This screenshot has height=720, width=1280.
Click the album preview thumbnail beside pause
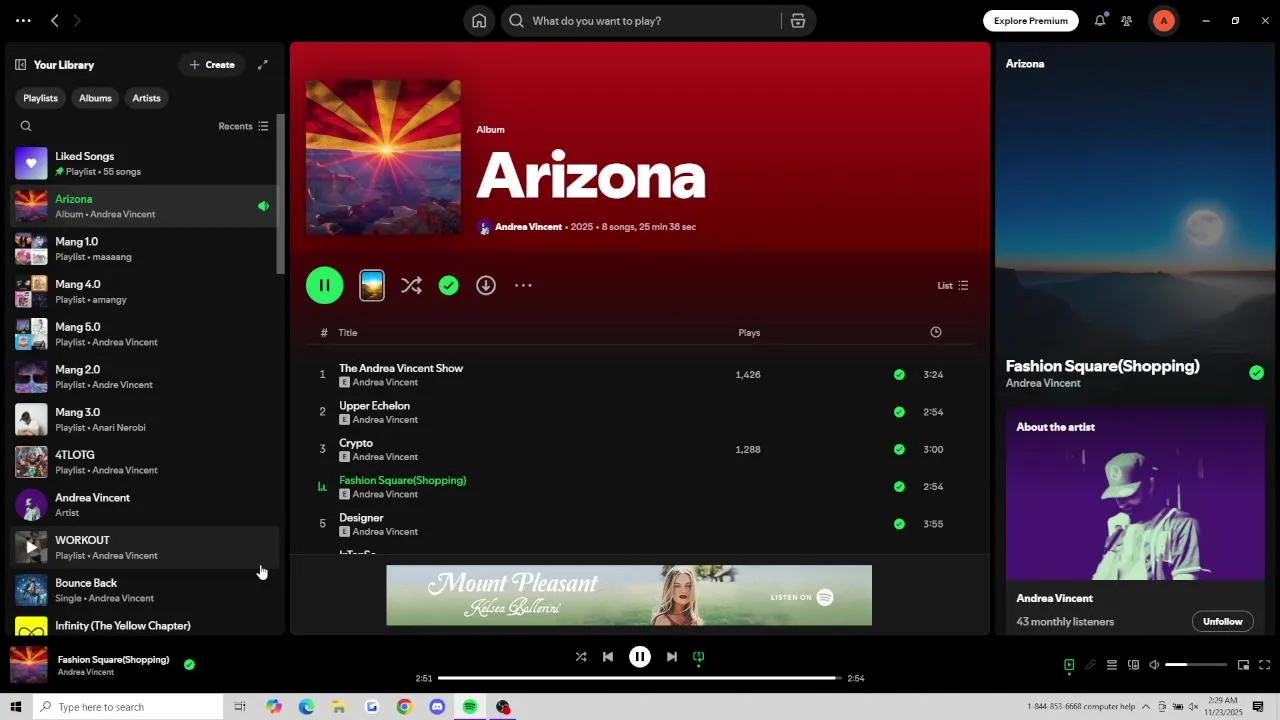pos(372,285)
